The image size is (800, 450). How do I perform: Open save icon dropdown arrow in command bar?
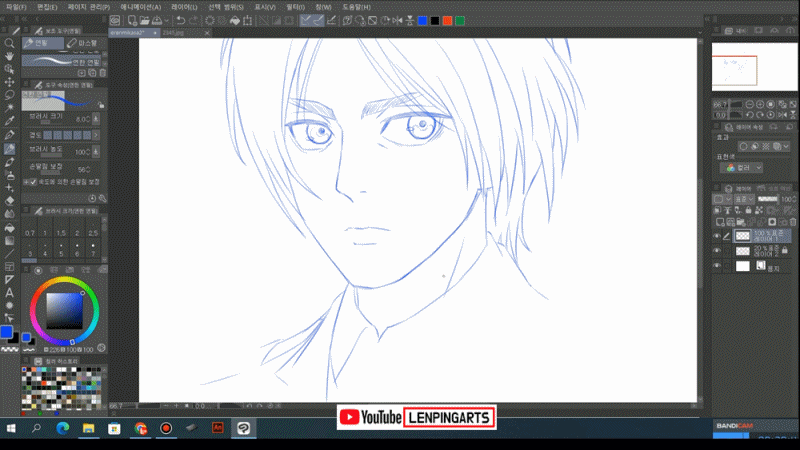click(x=166, y=20)
